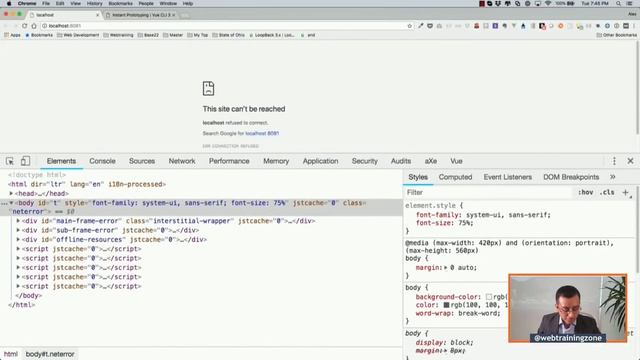The image size is (640, 360).
Task: Select the html breadcrumb at bottom
Action: tap(11, 354)
